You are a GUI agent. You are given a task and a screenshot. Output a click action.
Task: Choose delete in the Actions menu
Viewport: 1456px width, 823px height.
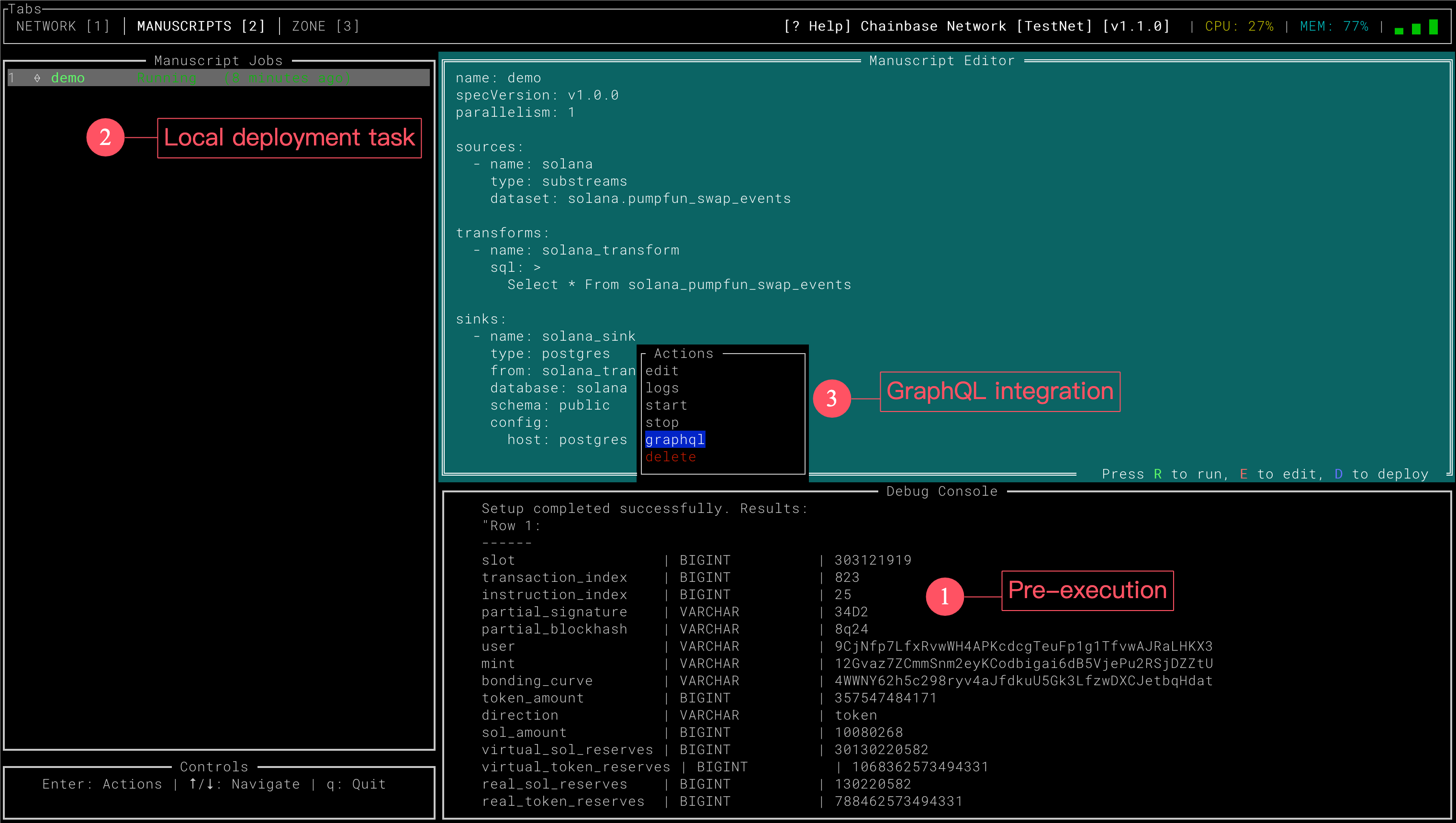671,457
